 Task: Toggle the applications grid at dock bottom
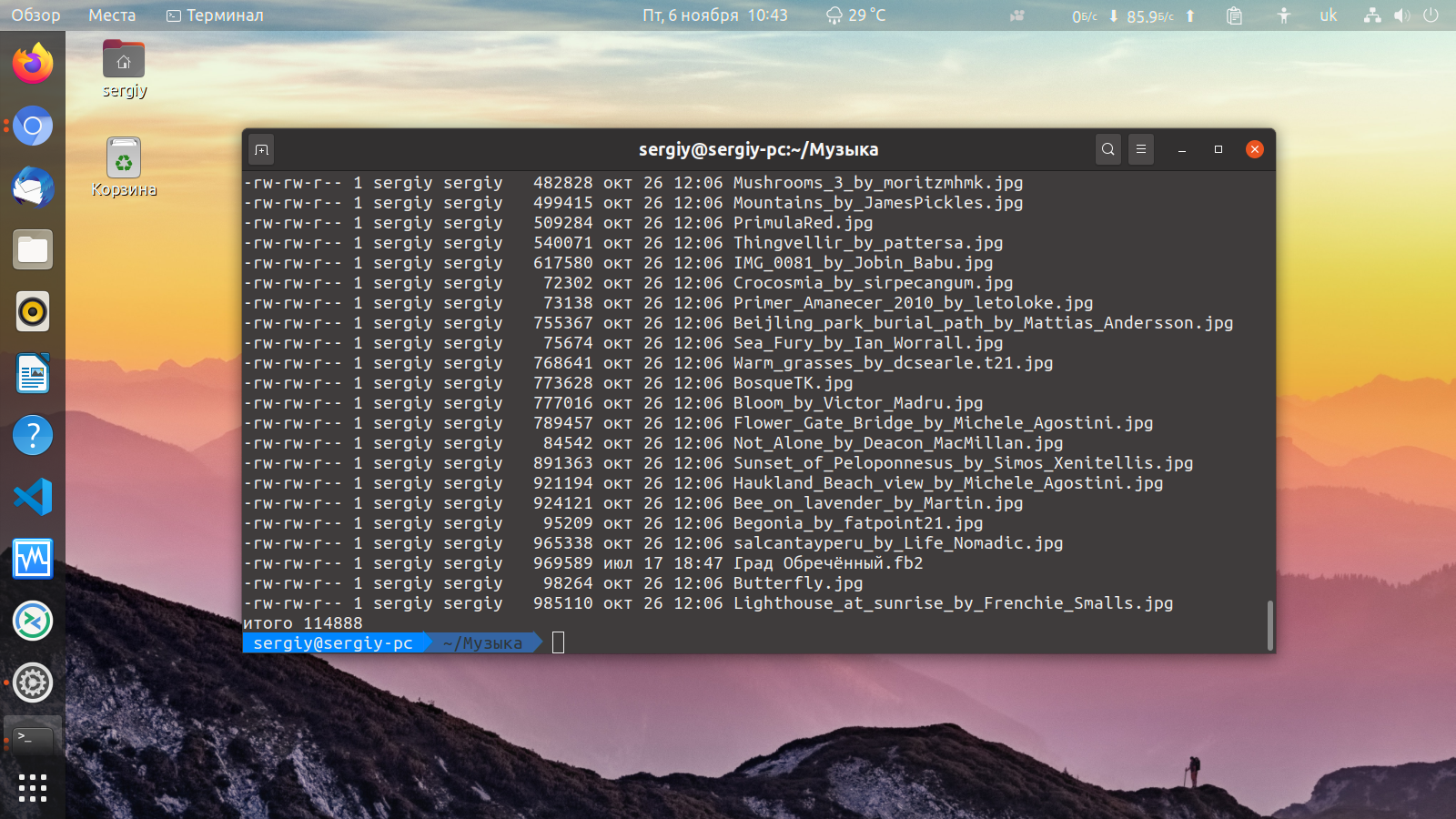(33, 788)
